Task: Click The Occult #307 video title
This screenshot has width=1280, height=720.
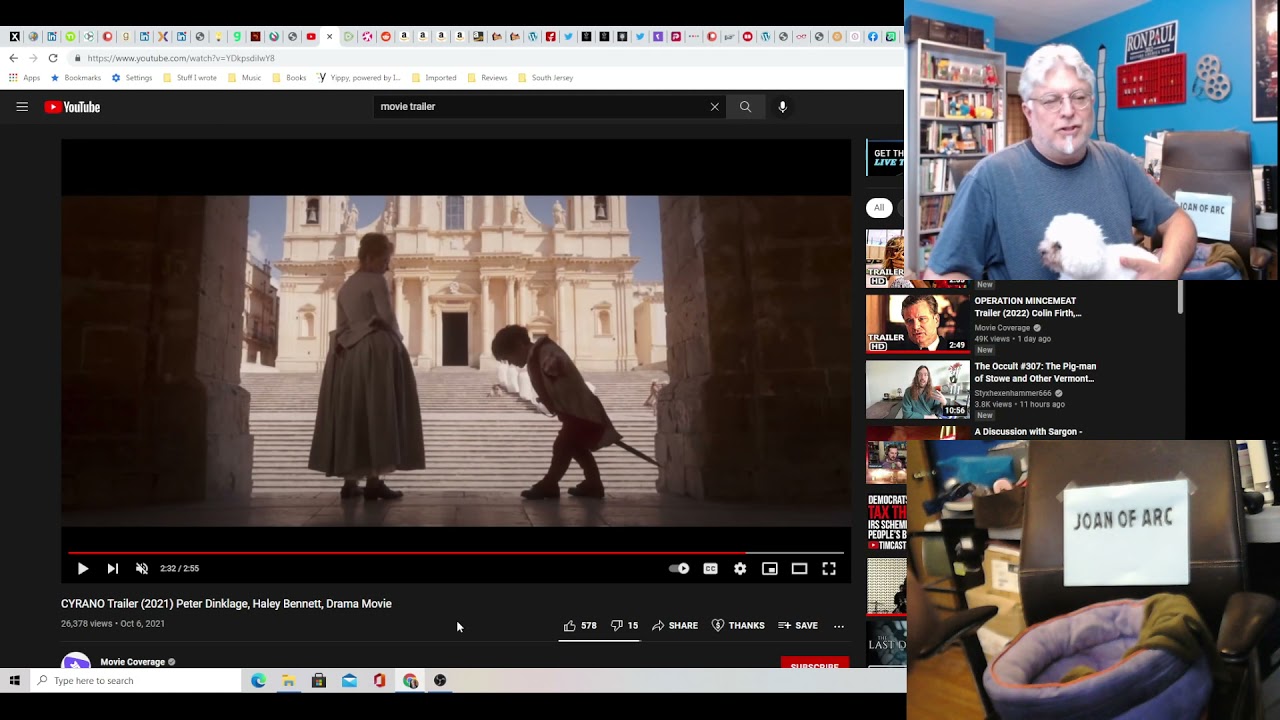Action: point(1035,373)
